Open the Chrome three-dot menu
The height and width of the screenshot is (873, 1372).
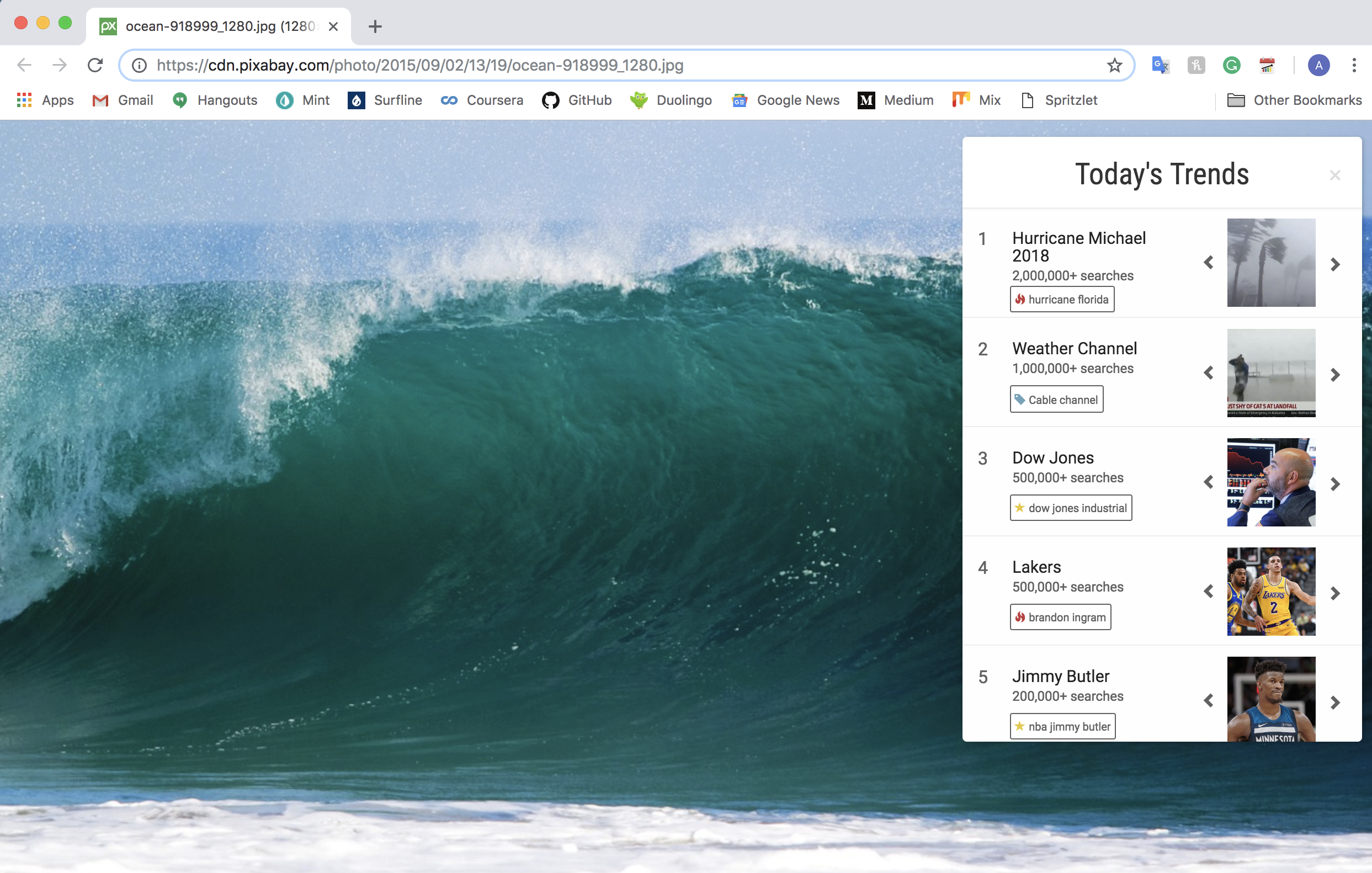point(1354,65)
